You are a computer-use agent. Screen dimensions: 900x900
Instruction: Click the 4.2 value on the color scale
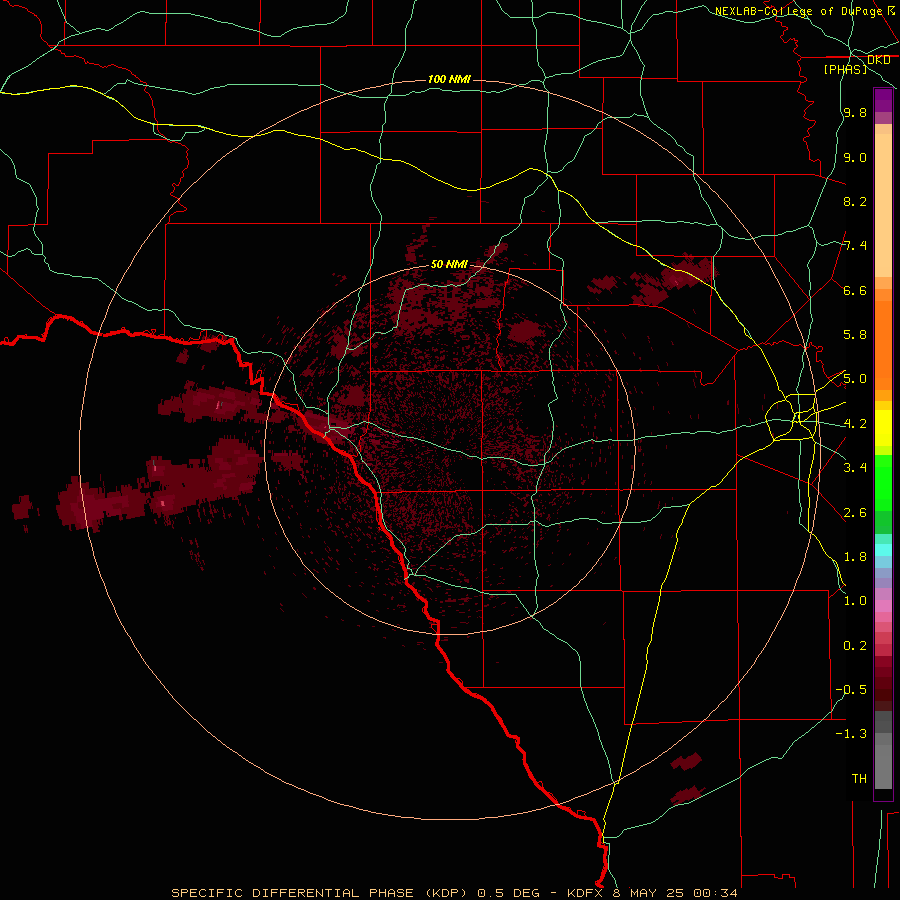(x=855, y=424)
